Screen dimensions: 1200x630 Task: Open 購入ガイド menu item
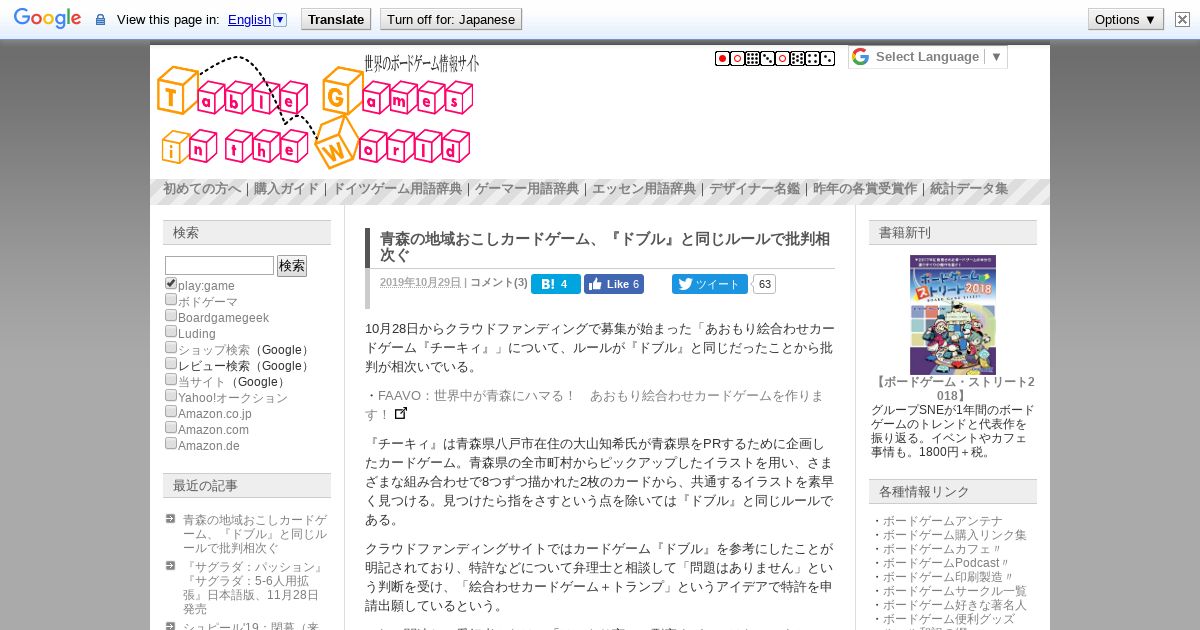(286, 189)
